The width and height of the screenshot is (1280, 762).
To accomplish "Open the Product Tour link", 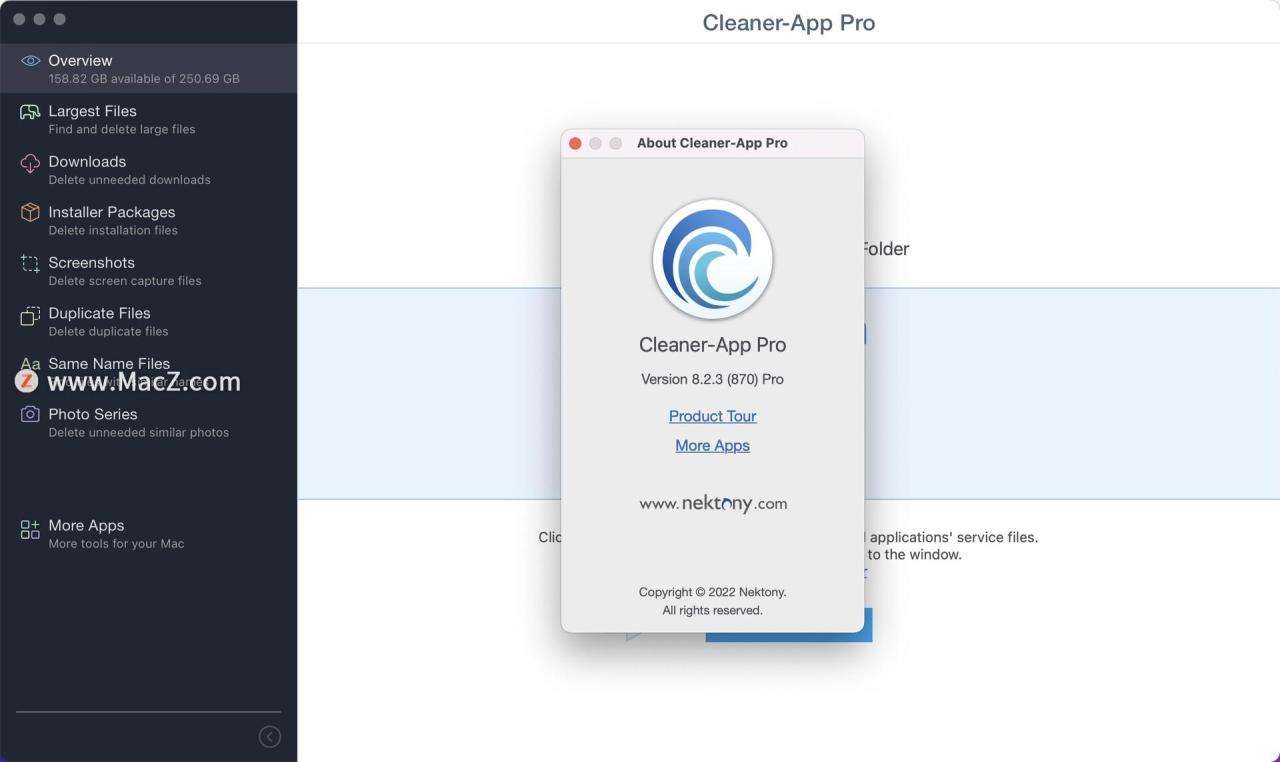I will click(x=713, y=416).
